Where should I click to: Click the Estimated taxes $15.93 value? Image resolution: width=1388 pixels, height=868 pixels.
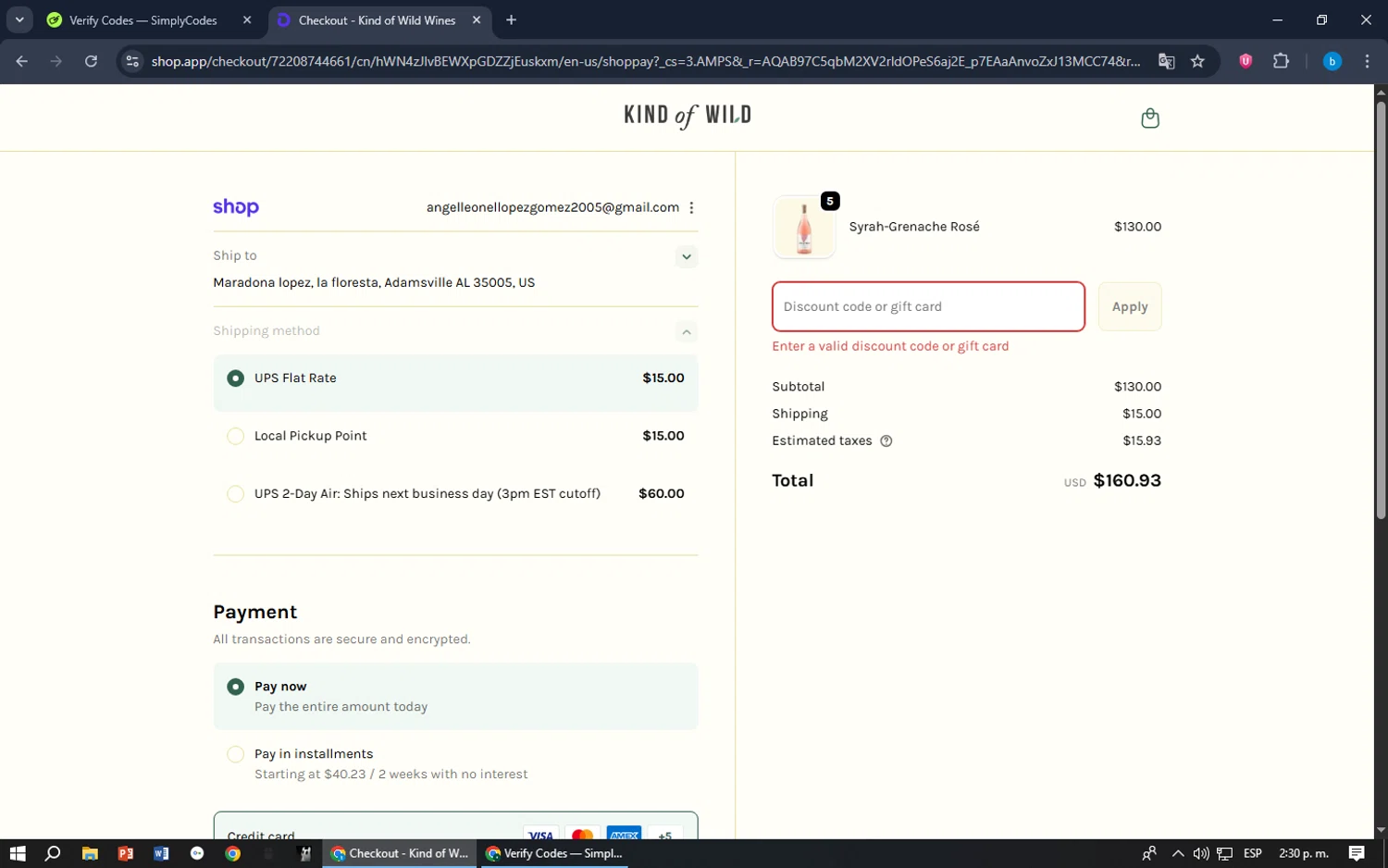[x=1142, y=440]
